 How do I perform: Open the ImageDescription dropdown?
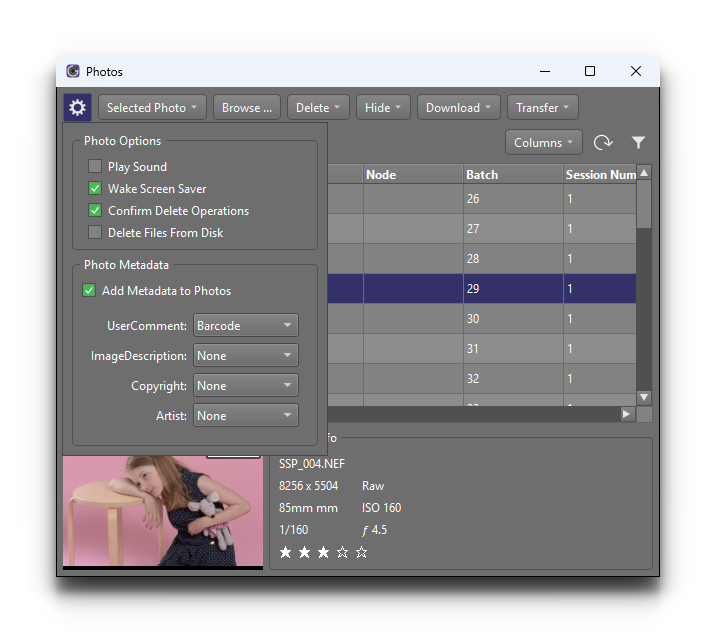pos(246,355)
